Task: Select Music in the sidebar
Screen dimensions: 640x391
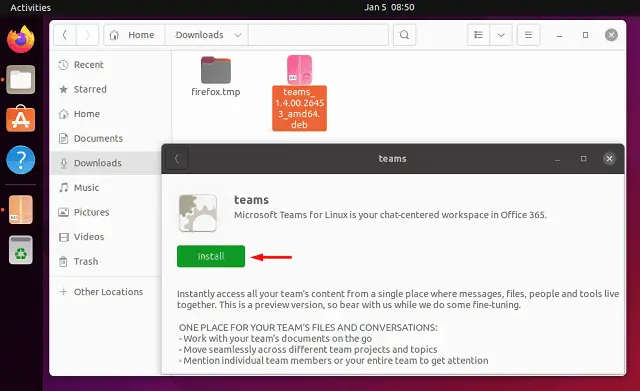Action: (x=105, y=188)
